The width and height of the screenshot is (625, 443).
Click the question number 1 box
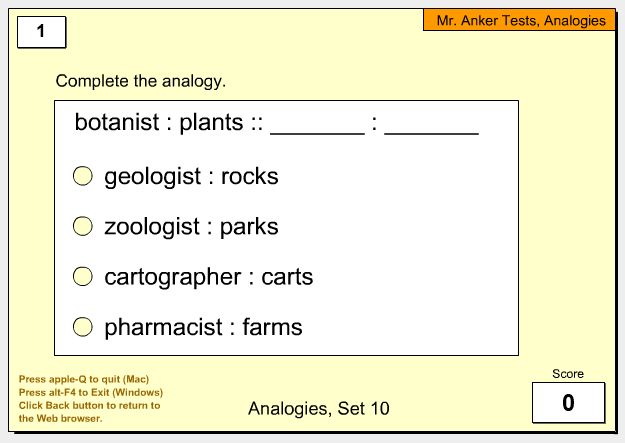click(x=41, y=32)
